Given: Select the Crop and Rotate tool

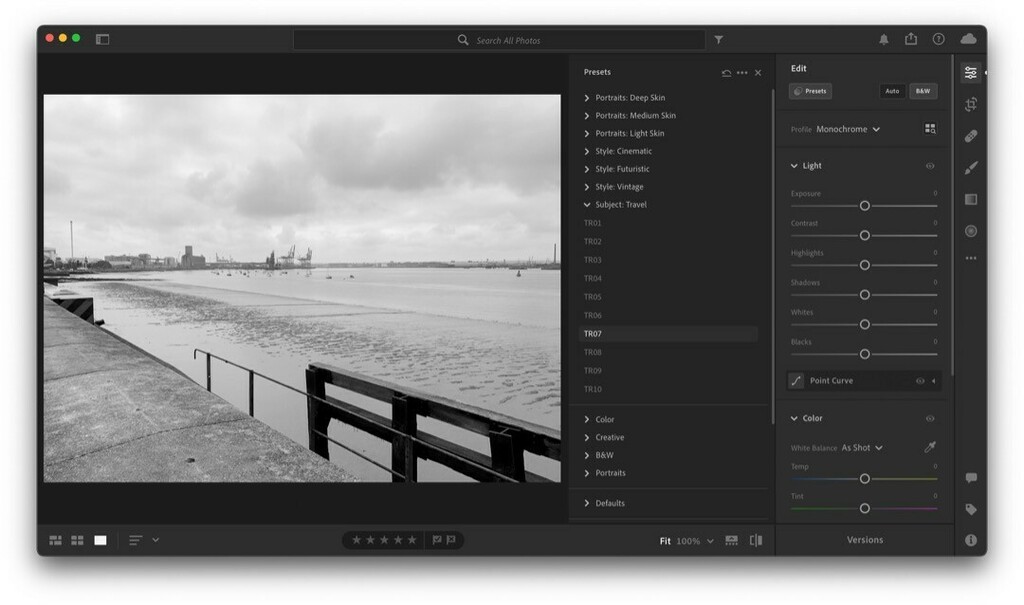Looking at the screenshot, I should click(x=971, y=105).
